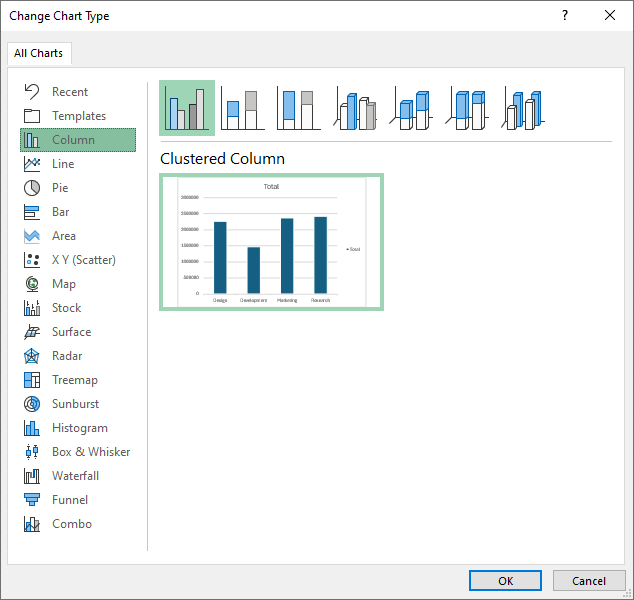Choose the 3-D Stacked Column subtype icon
This screenshot has height=600, width=634.
[x=411, y=109]
